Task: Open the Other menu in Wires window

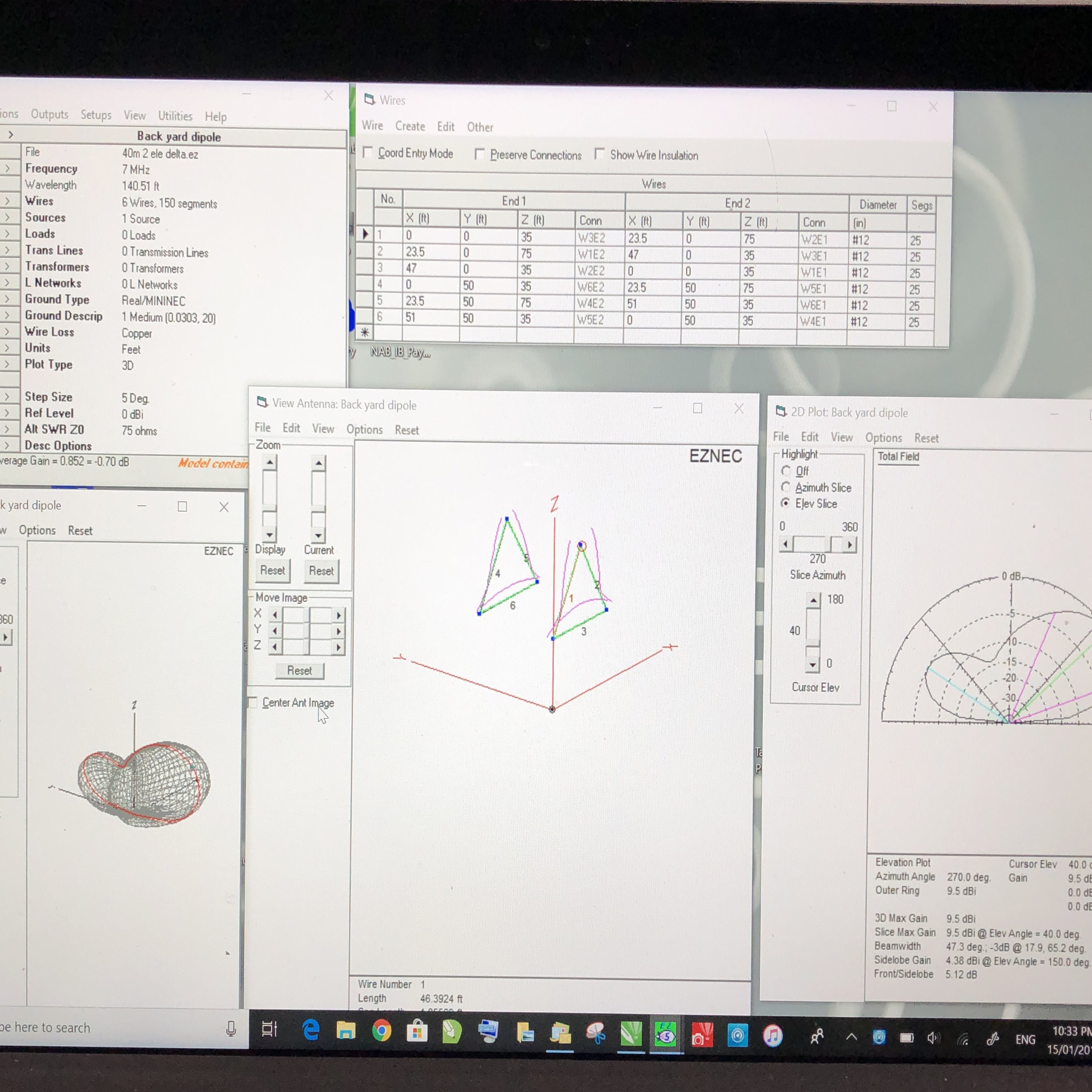Action: (480, 127)
